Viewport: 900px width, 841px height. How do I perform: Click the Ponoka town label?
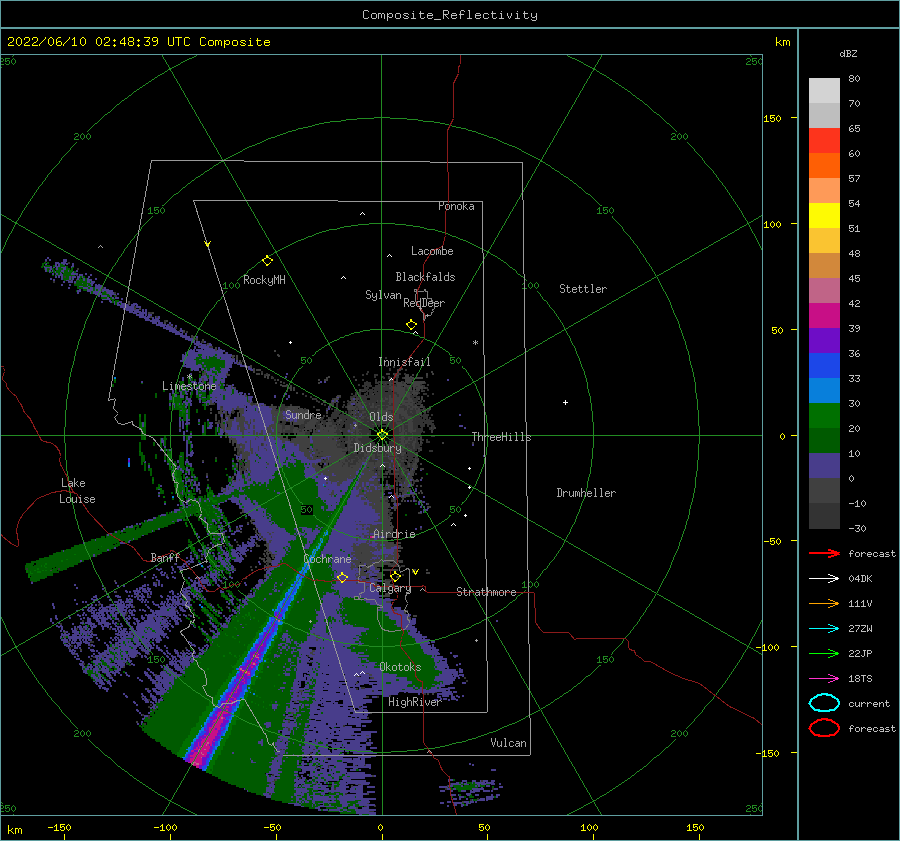(x=456, y=206)
